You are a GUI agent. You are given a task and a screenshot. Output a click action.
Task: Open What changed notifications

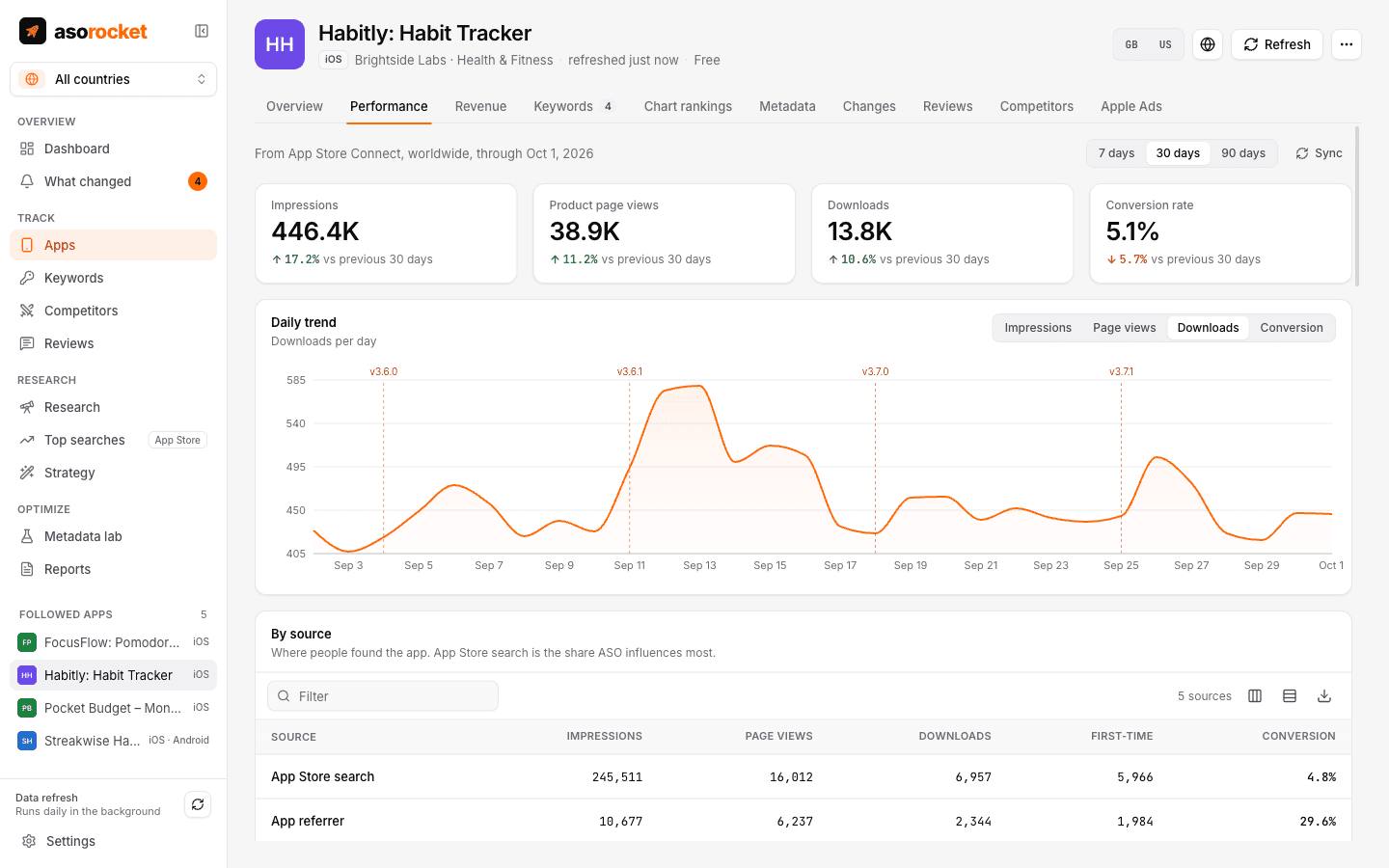click(x=113, y=181)
